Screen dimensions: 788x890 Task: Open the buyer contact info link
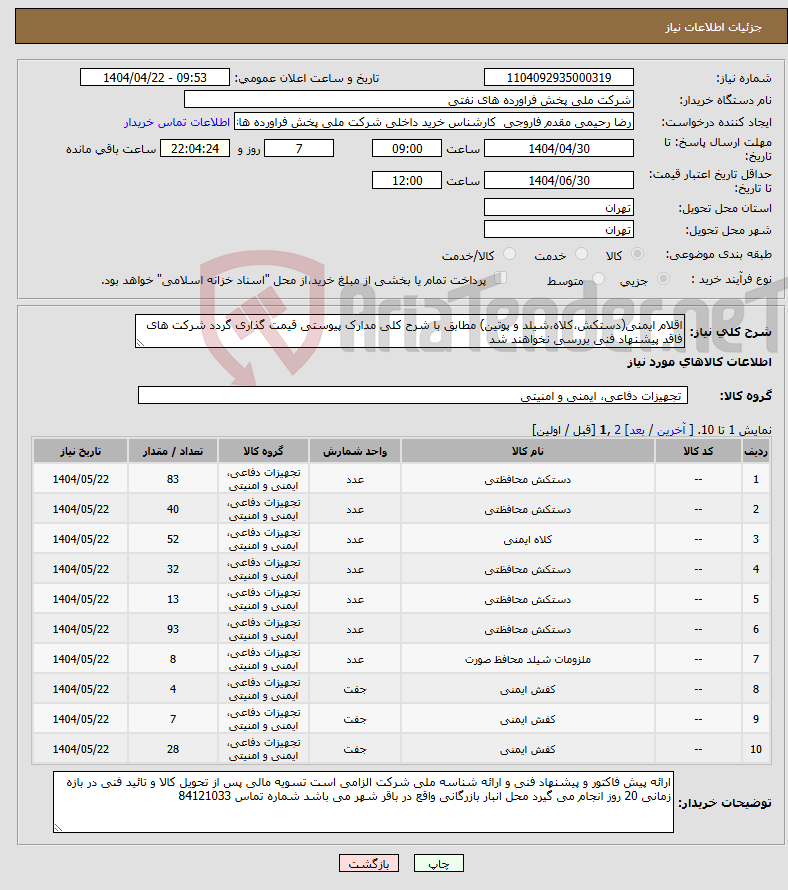pyautogui.click(x=177, y=123)
